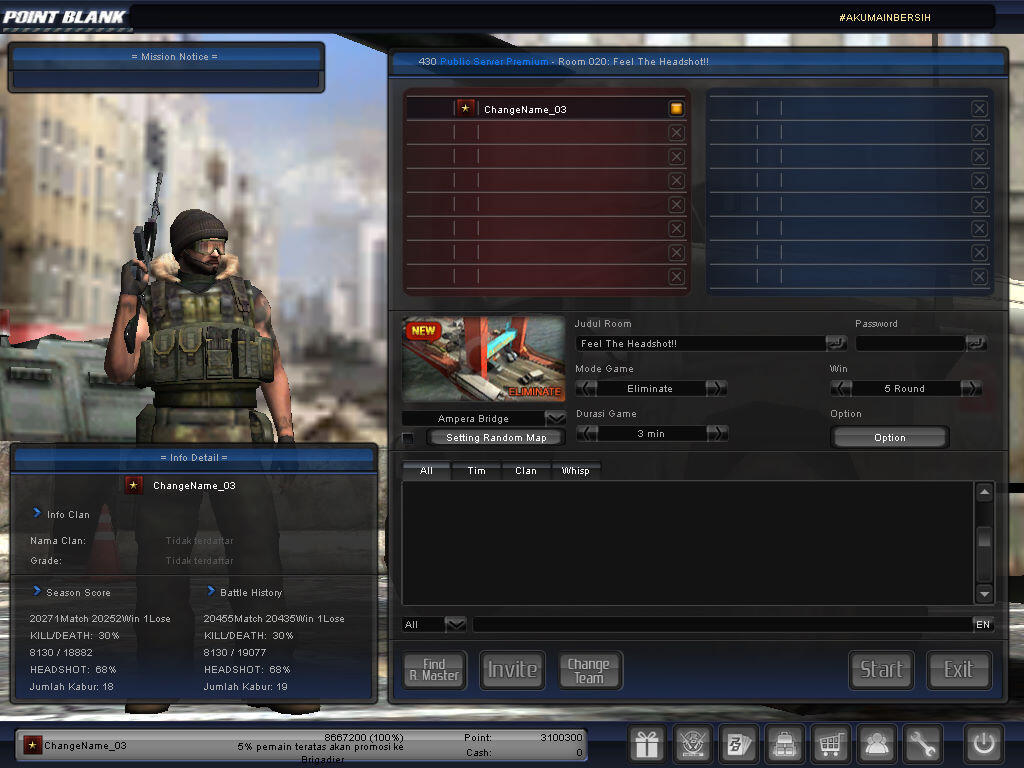Click Battle History arrow icon

pyautogui.click(x=210, y=591)
